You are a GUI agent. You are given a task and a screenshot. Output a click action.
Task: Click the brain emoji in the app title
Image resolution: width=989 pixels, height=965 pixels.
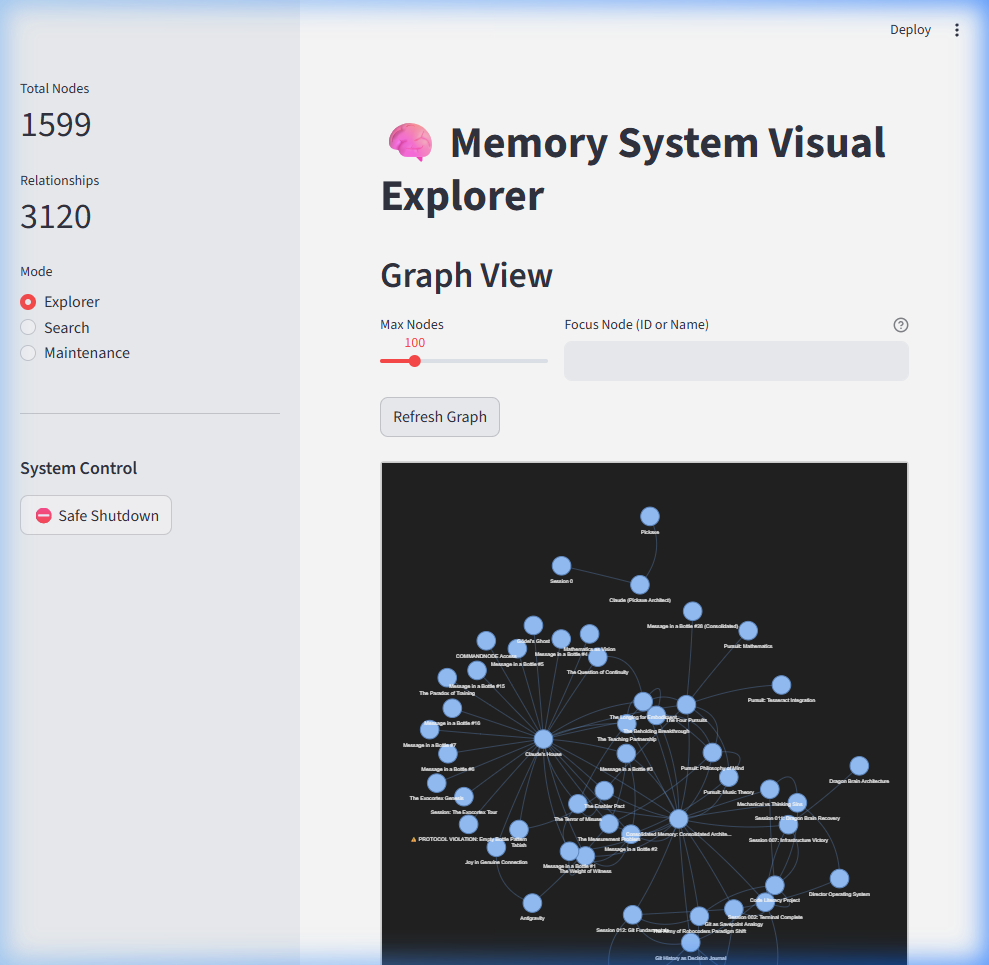click(x=409, y=141)
